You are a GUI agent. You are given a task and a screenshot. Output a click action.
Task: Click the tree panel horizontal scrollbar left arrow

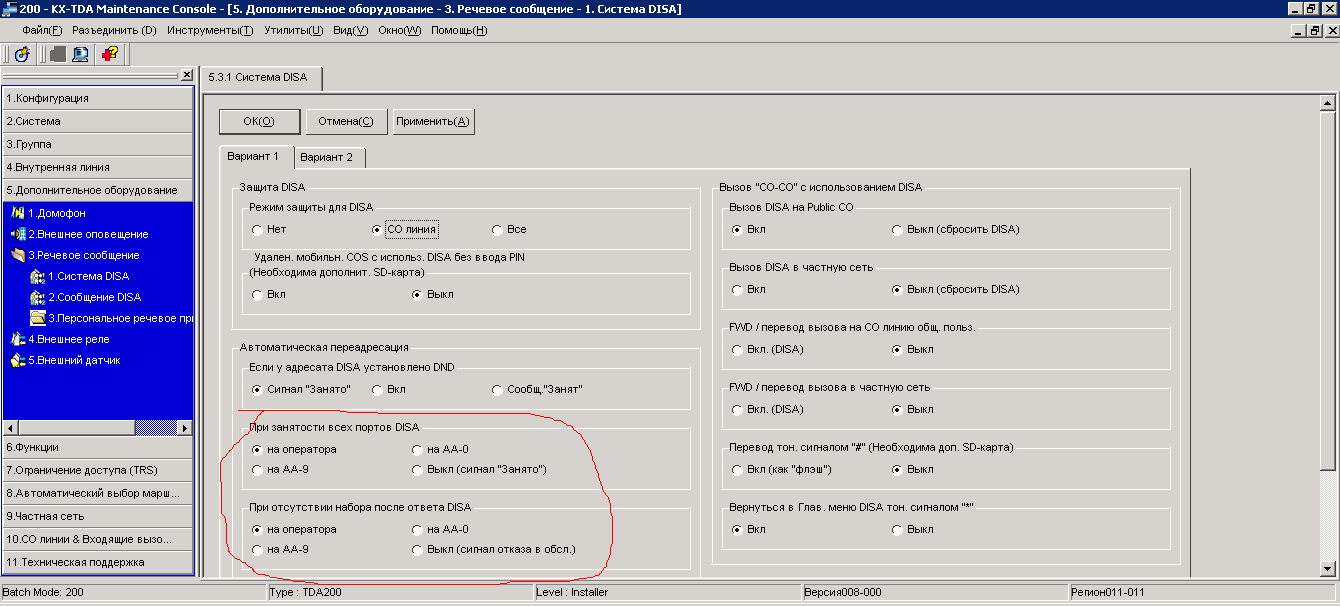click(10, 427)
